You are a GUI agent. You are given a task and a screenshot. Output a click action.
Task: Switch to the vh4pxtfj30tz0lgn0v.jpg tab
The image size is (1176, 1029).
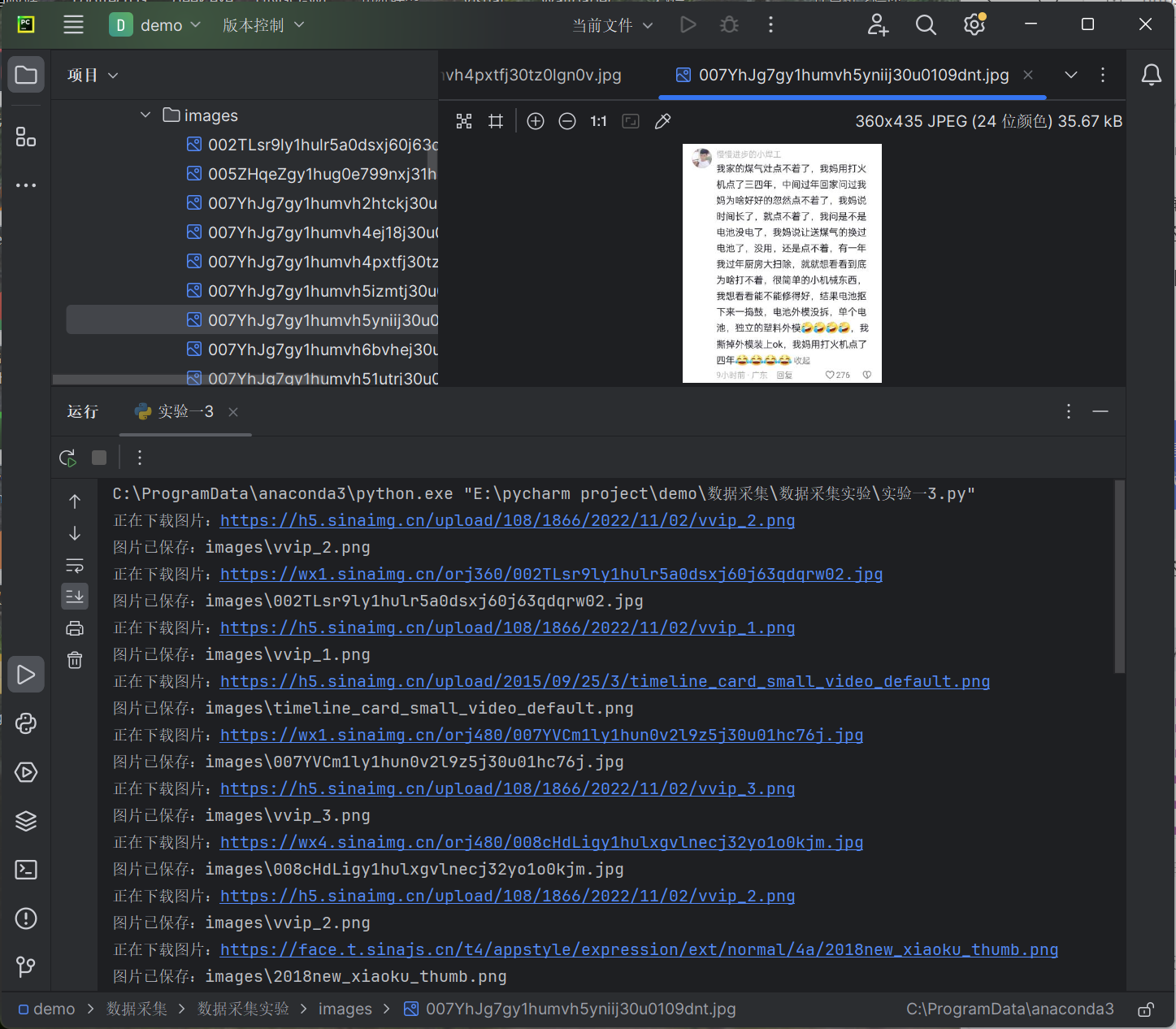[x=532, y=76]
